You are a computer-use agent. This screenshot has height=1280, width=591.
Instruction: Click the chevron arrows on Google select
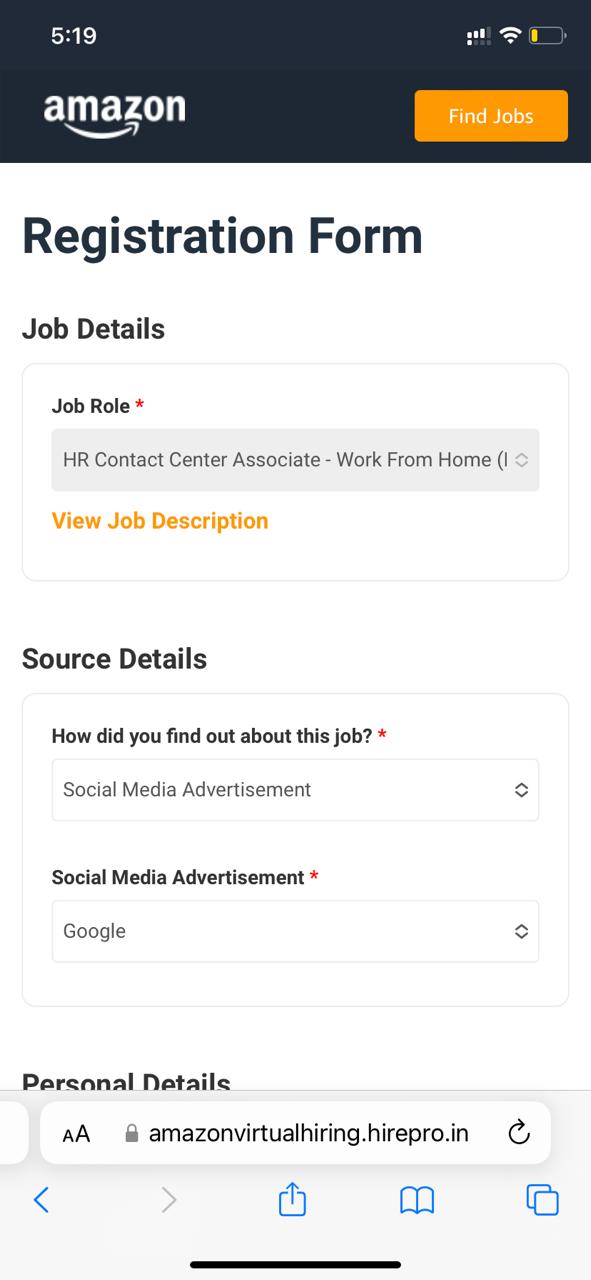(521, 931)
